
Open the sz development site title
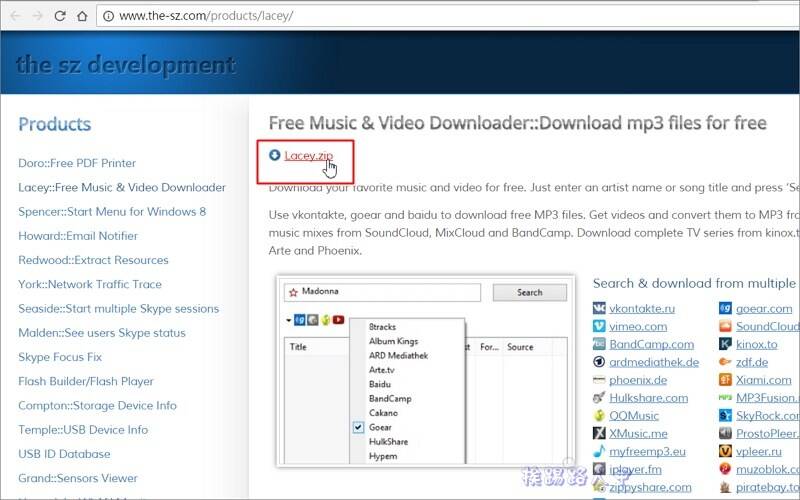click(126, 65)
